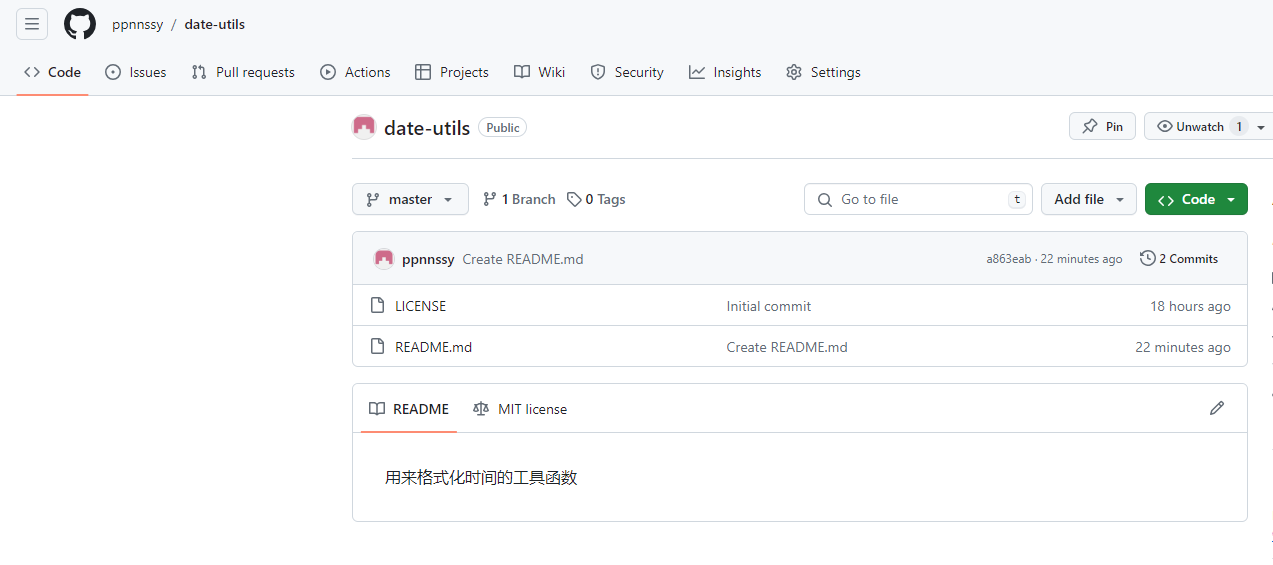Edit README using the pencil icon

click(1216, 408)
